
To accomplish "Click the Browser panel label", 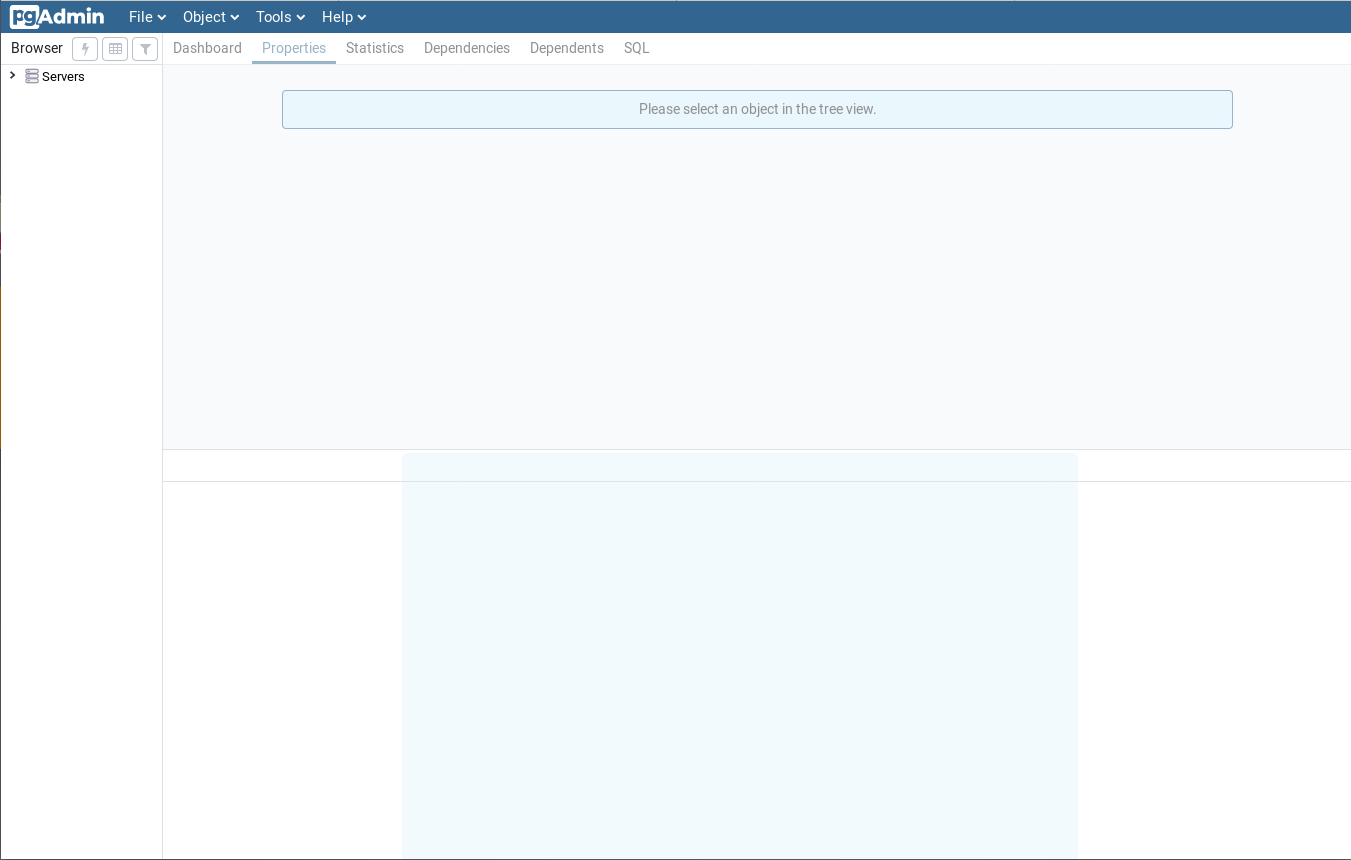I will coord(36,47).
